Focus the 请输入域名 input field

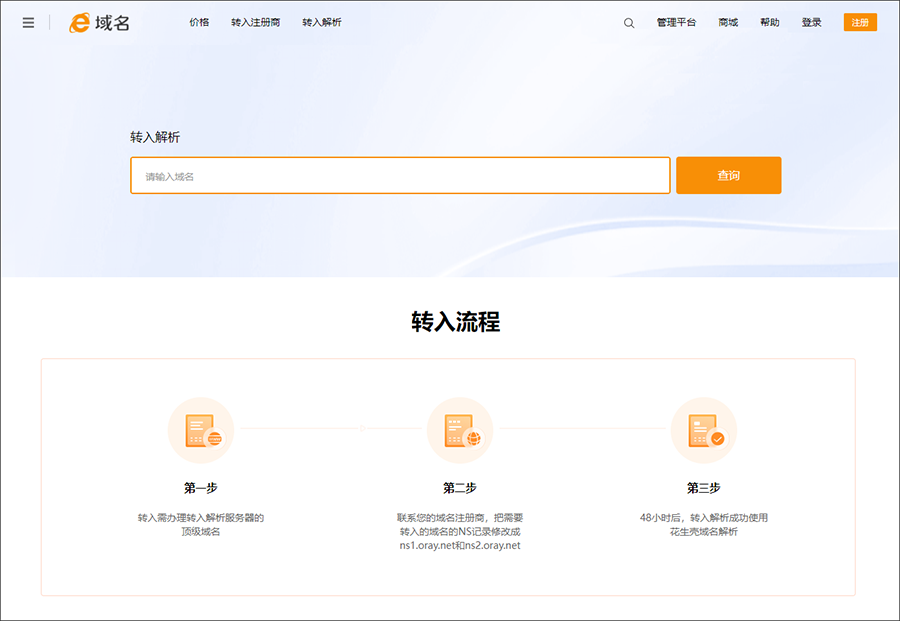tap(400, 176)
